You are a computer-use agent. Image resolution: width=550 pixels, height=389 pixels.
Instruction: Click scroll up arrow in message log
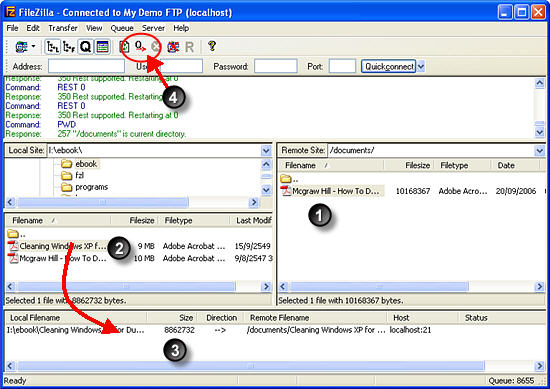point(539,83)
